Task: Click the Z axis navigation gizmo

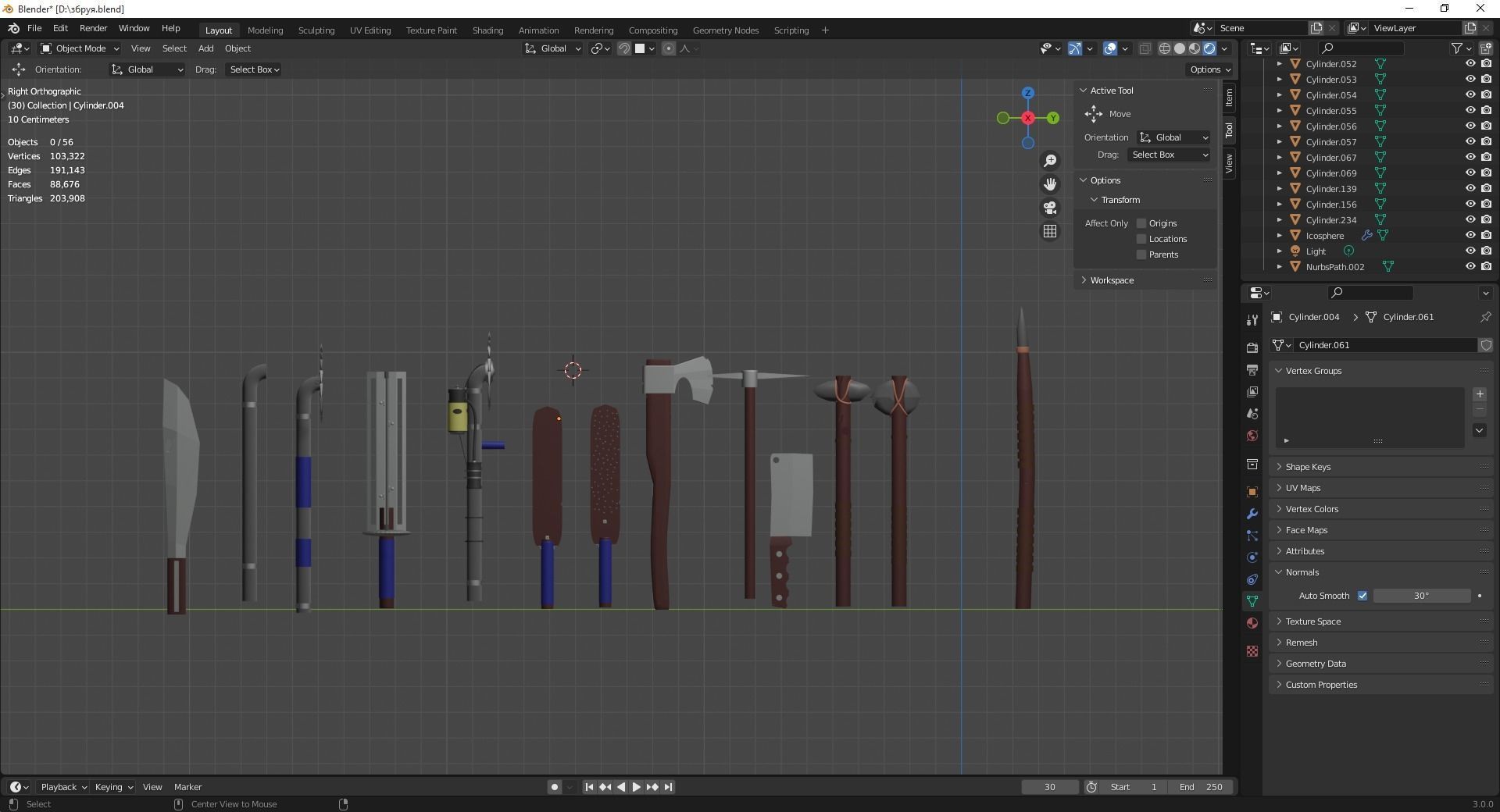Action: 1028,93
